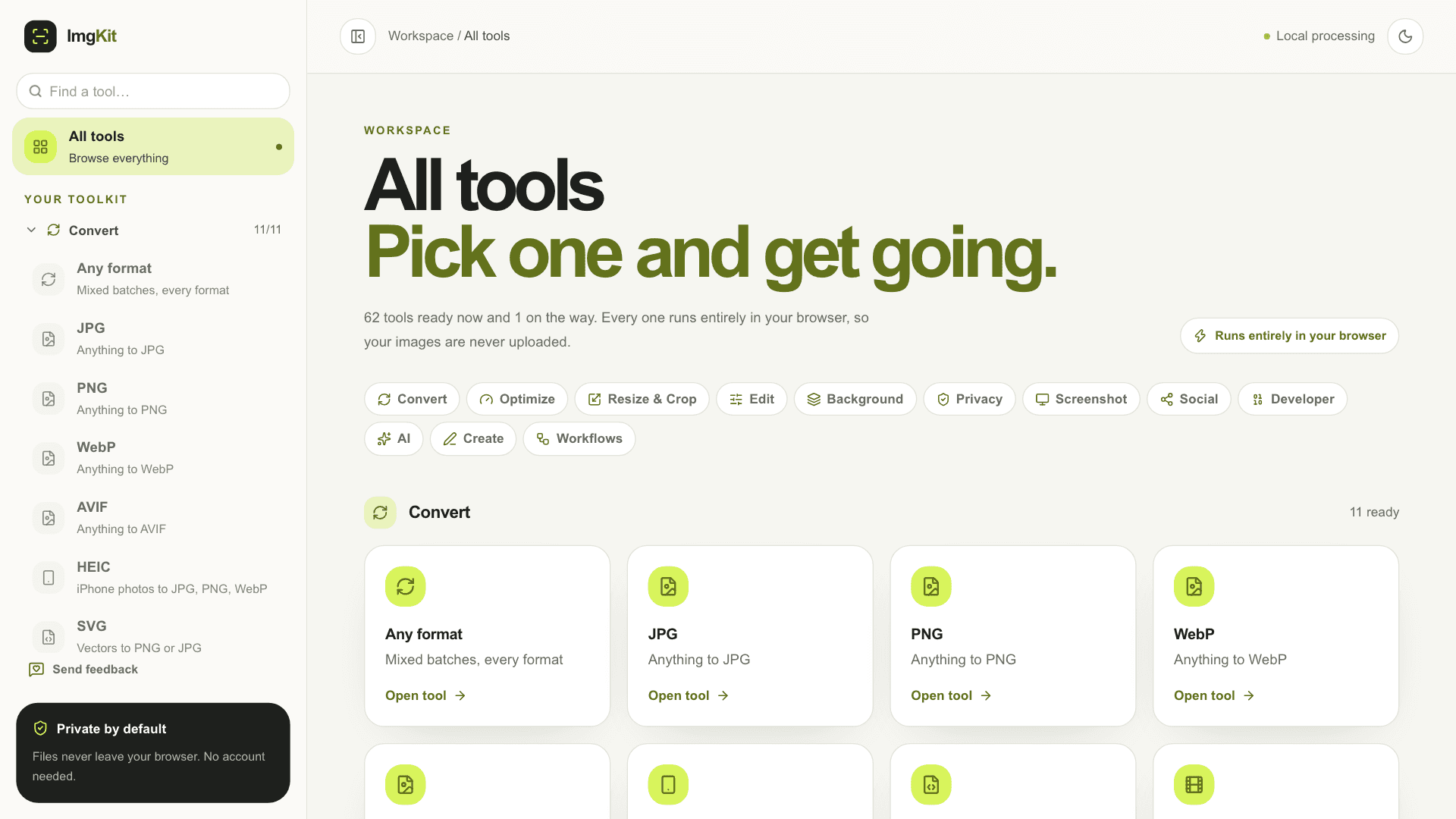The image size is (1456, 819).
Task: Click the All tools grid icon
Action: point(40,147)
